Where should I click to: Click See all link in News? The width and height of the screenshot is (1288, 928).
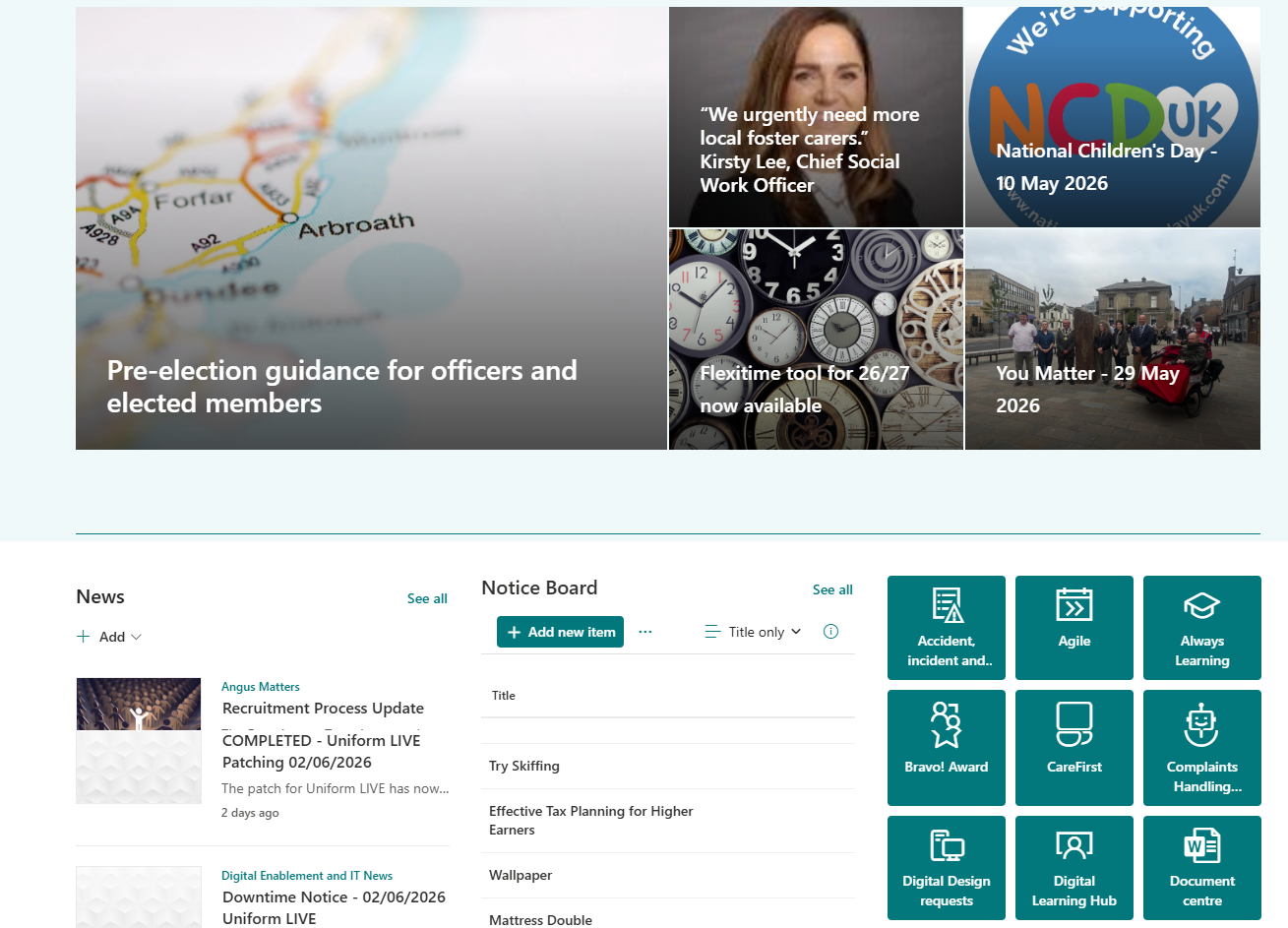(x=427, y=598)
